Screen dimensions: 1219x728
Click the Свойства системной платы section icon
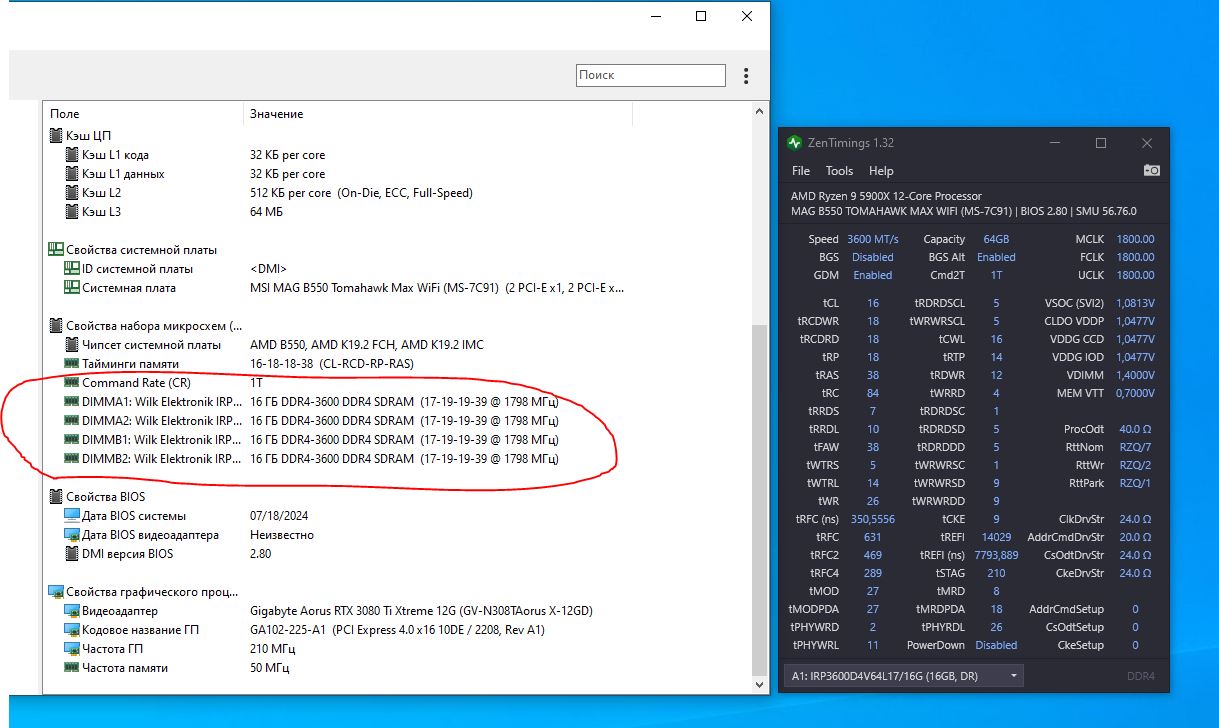click(55, 250)
